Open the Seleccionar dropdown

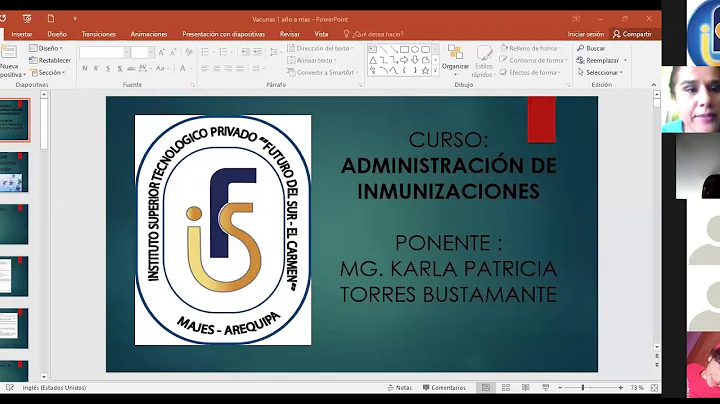coord(600,73)
